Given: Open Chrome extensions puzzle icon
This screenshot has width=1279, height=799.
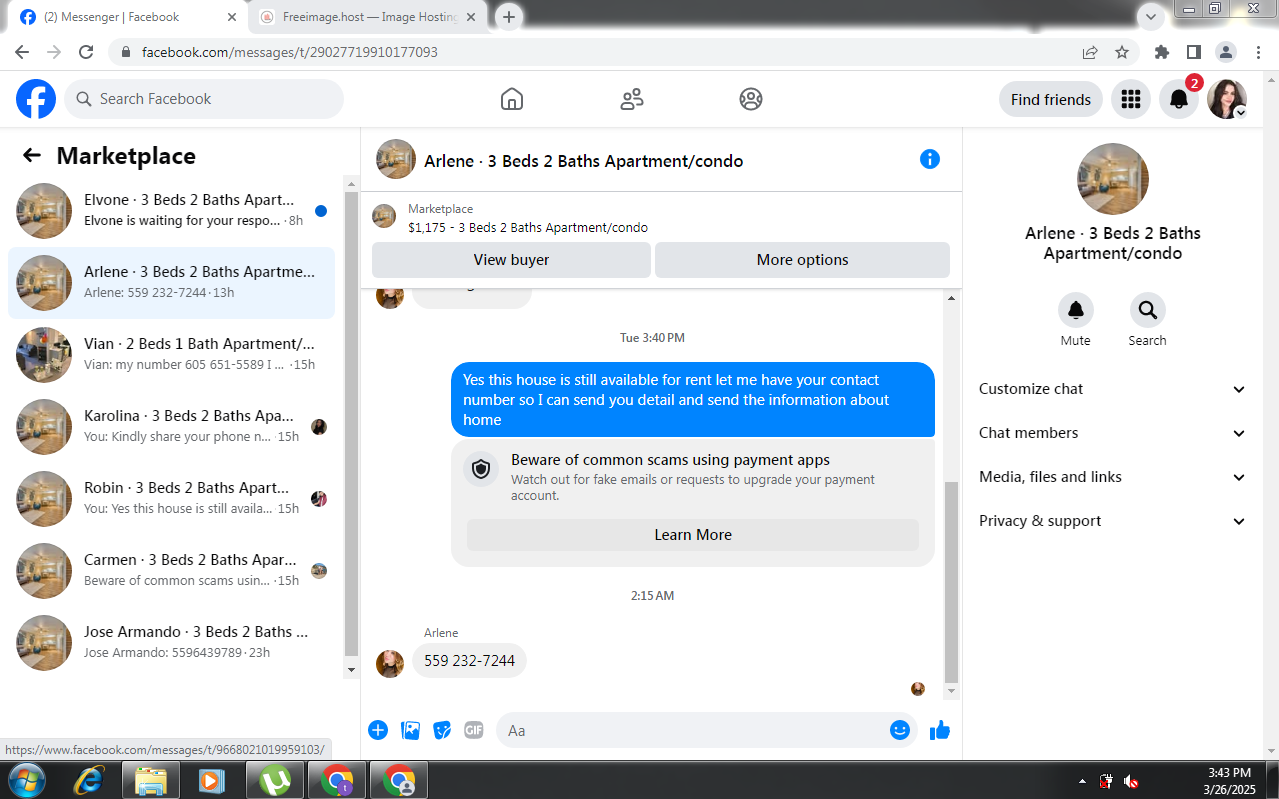Looking at the screenshot, I should 1162,52.
